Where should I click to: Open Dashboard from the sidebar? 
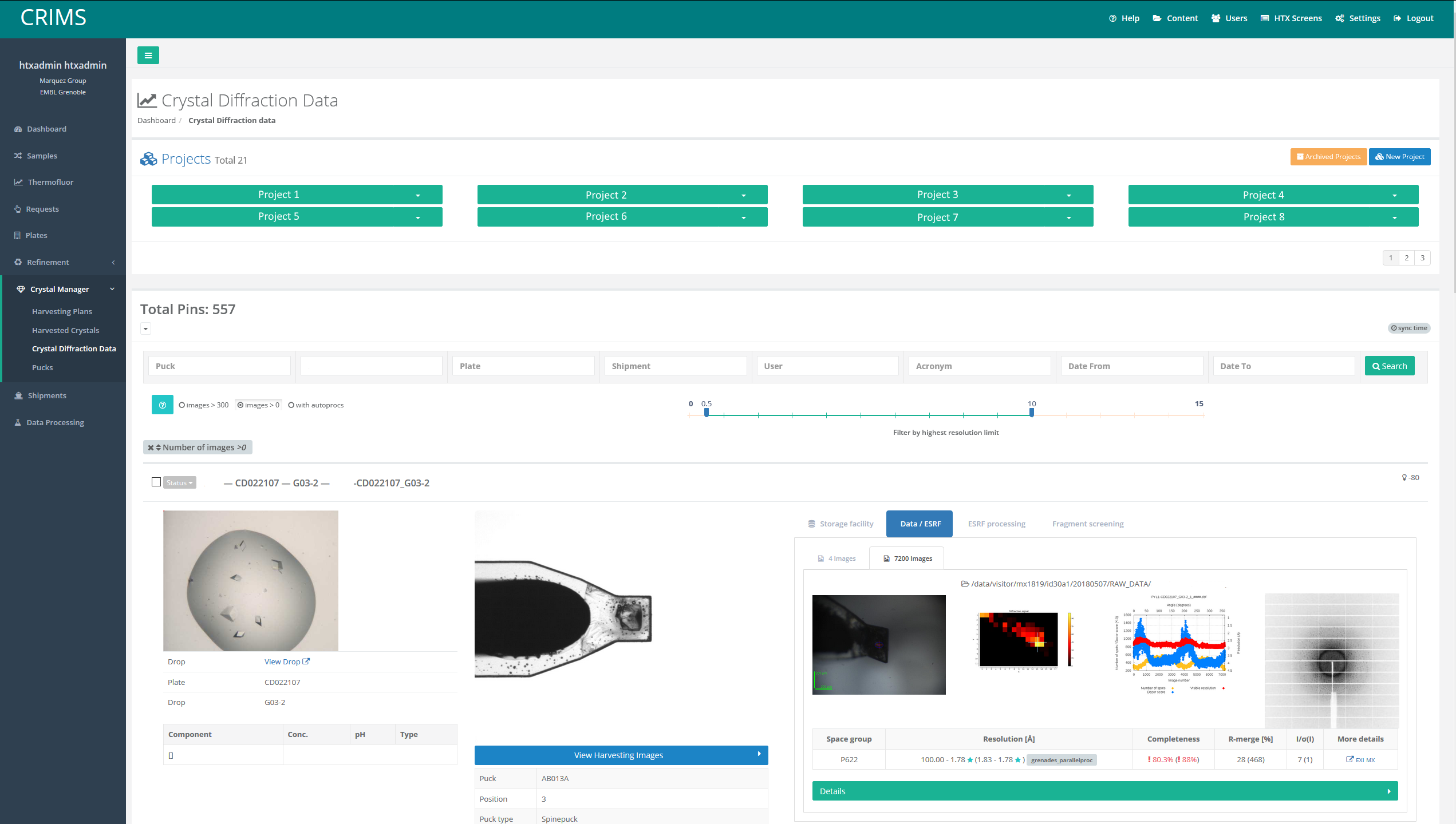coord(46,129)
